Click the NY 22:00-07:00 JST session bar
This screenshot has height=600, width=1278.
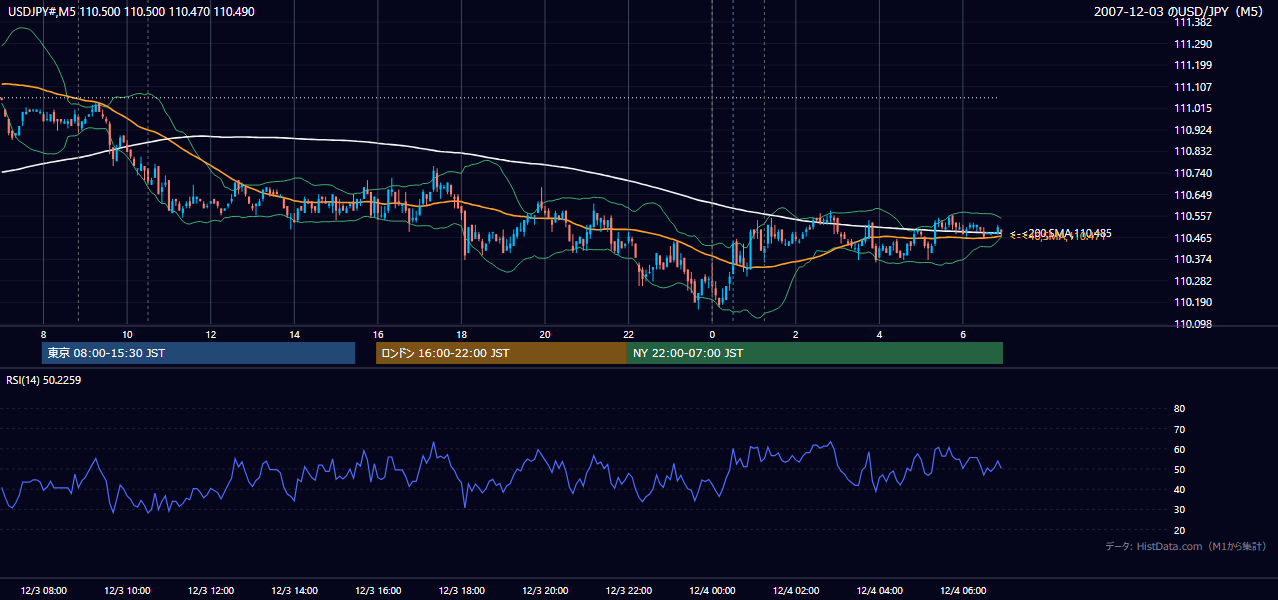click(x=815, y=353)
